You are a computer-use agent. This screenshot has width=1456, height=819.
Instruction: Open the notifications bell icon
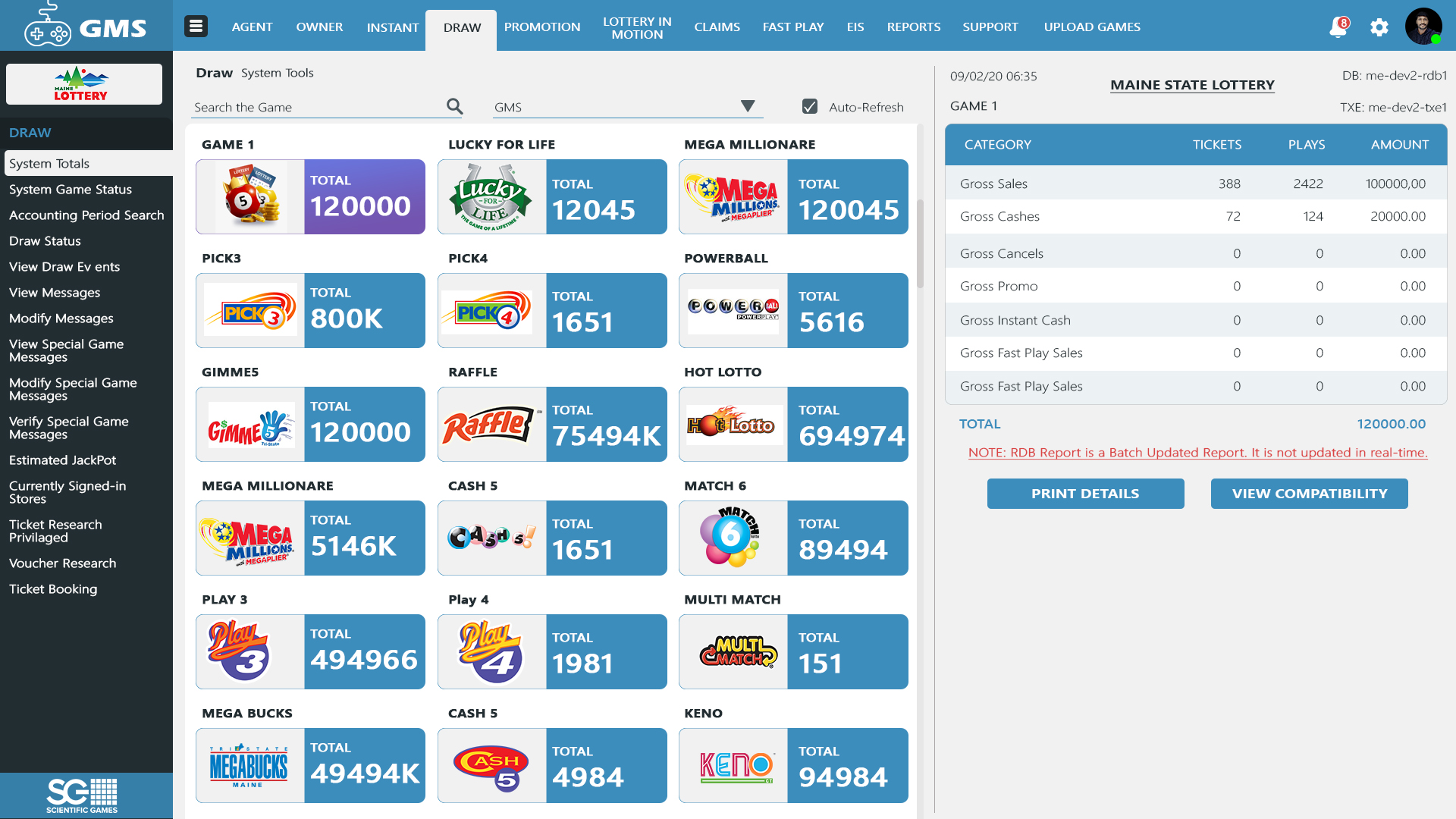1337,27
